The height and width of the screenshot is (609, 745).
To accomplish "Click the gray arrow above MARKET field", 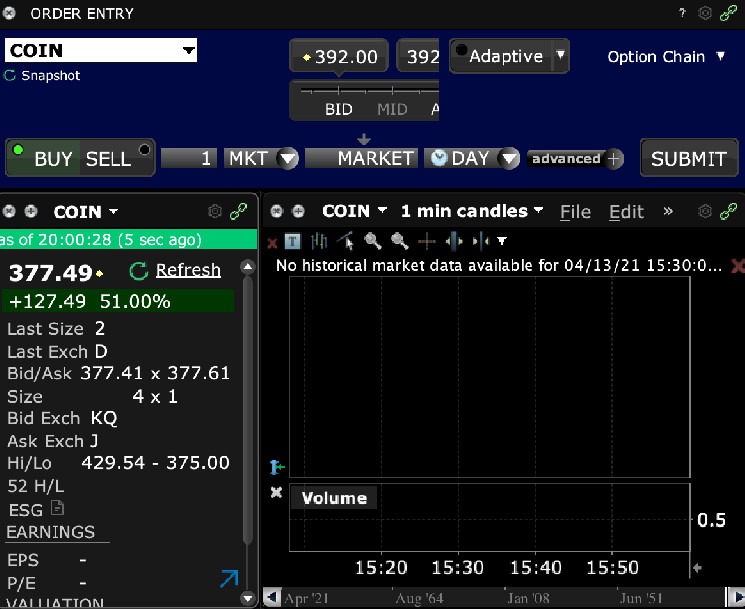I will (x=364, y=139).
